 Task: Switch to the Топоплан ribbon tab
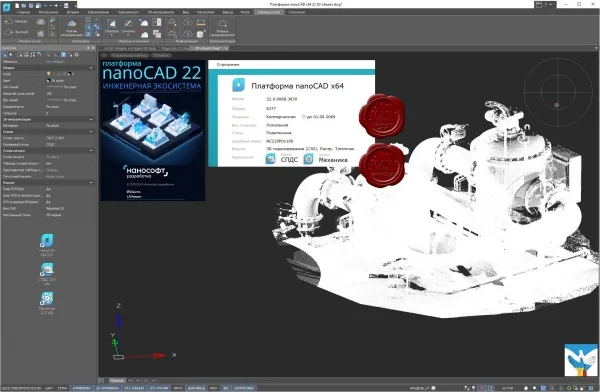tap(297, 12)
